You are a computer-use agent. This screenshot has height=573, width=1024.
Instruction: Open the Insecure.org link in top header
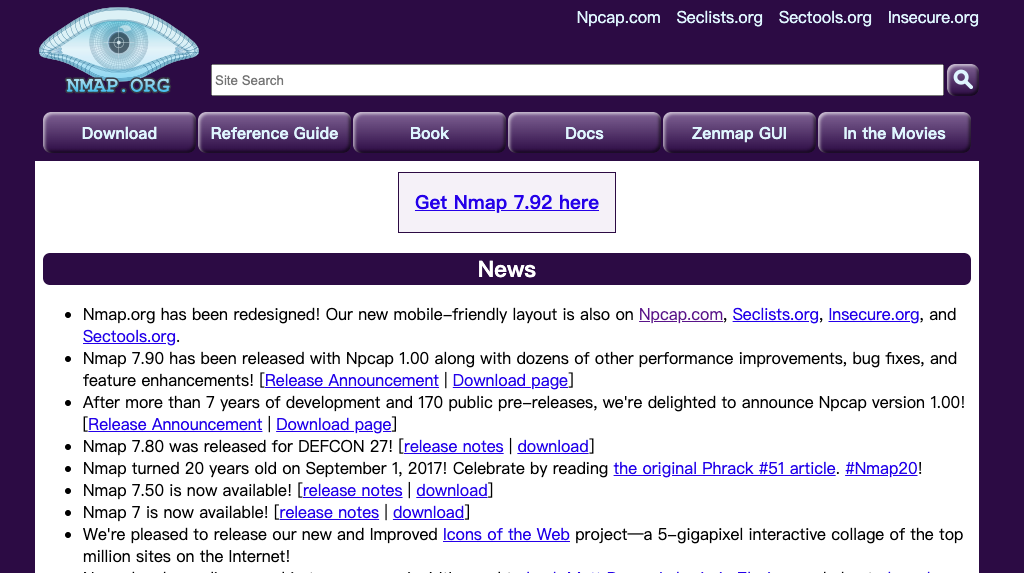point(933,18)
